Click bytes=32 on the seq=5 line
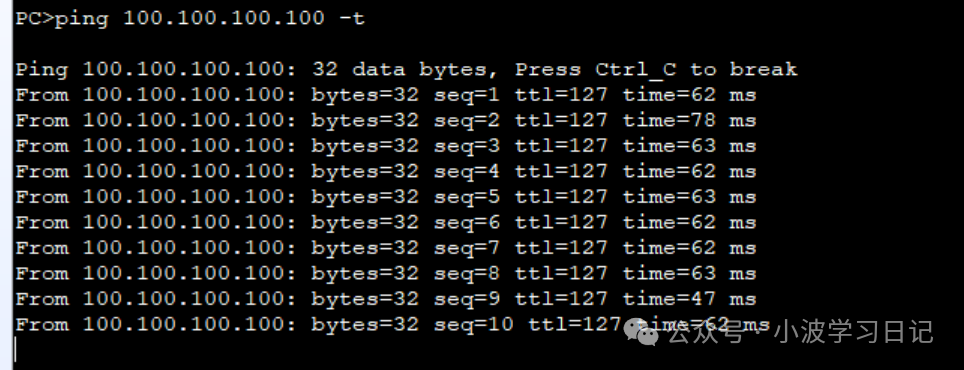Viewport: 964px width, 370px height. click(365, 197)
